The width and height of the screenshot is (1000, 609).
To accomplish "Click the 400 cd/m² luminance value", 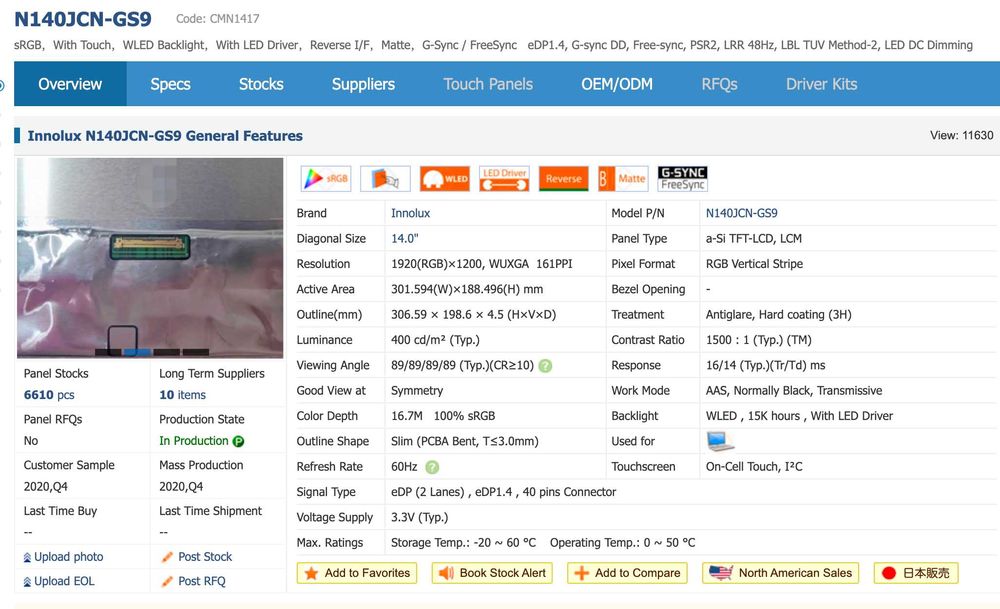I will coord(435,340).
